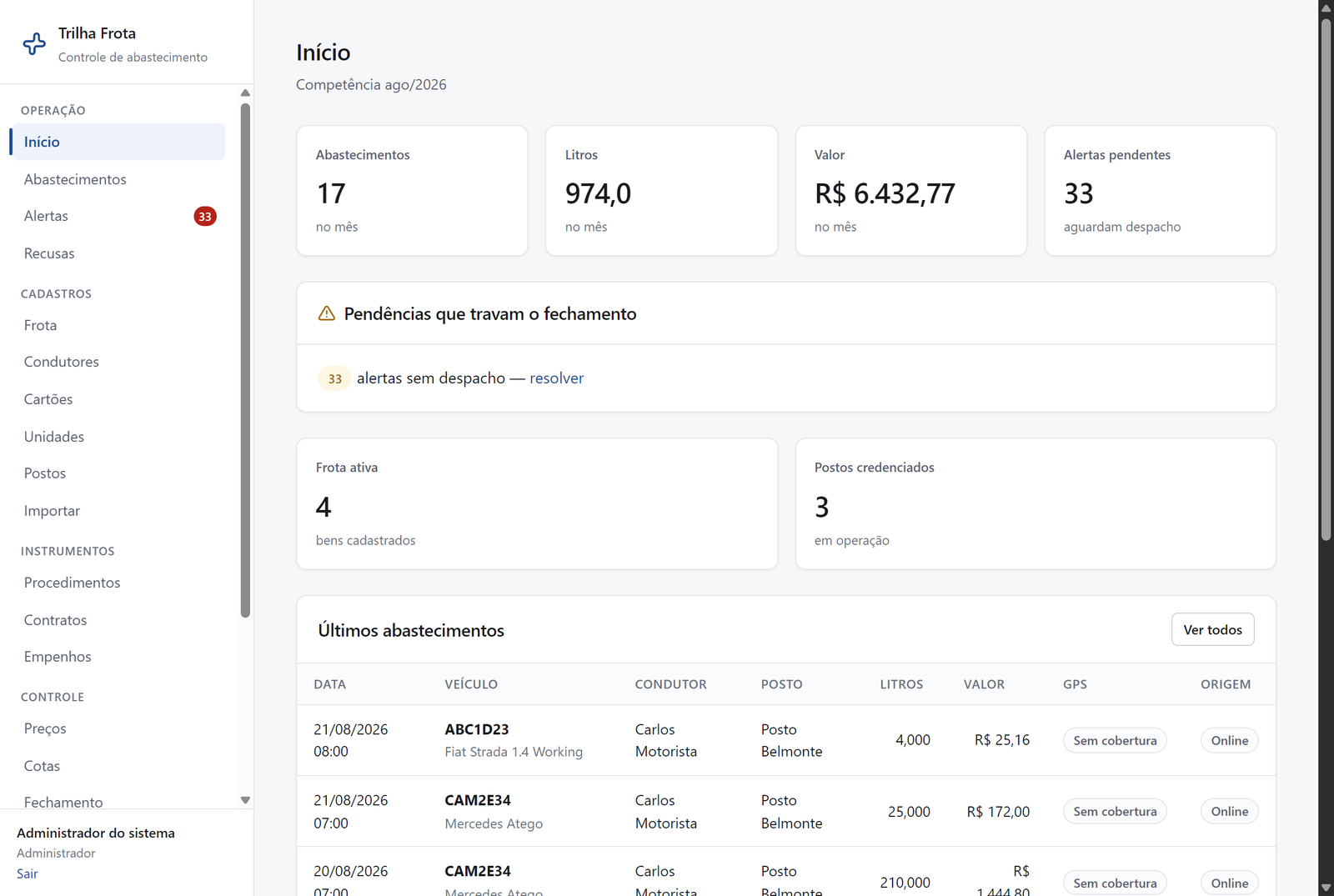Click the LITROS column header
Screen dimensions: 1334x896
pos(901,684)
